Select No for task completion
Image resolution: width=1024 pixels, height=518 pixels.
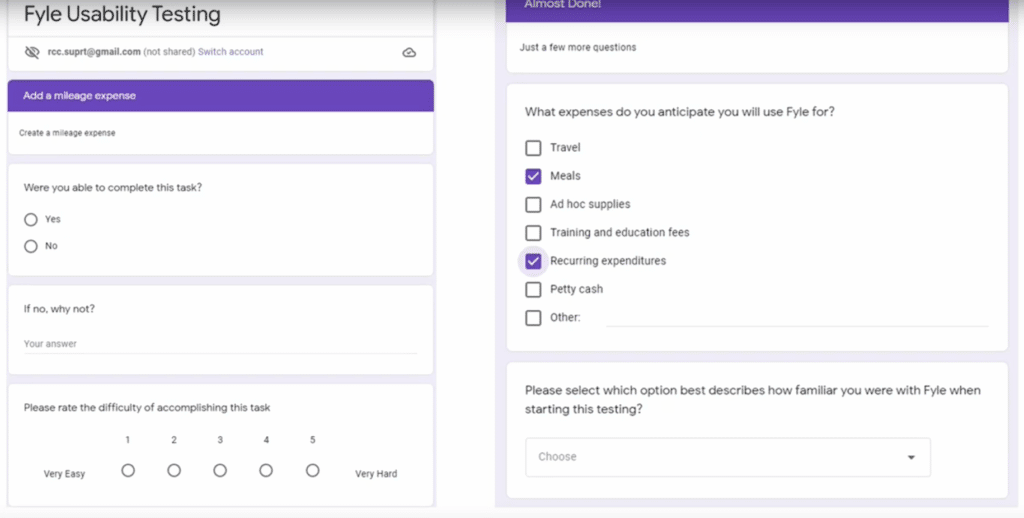pyautogui.click(x=31, y=246)
